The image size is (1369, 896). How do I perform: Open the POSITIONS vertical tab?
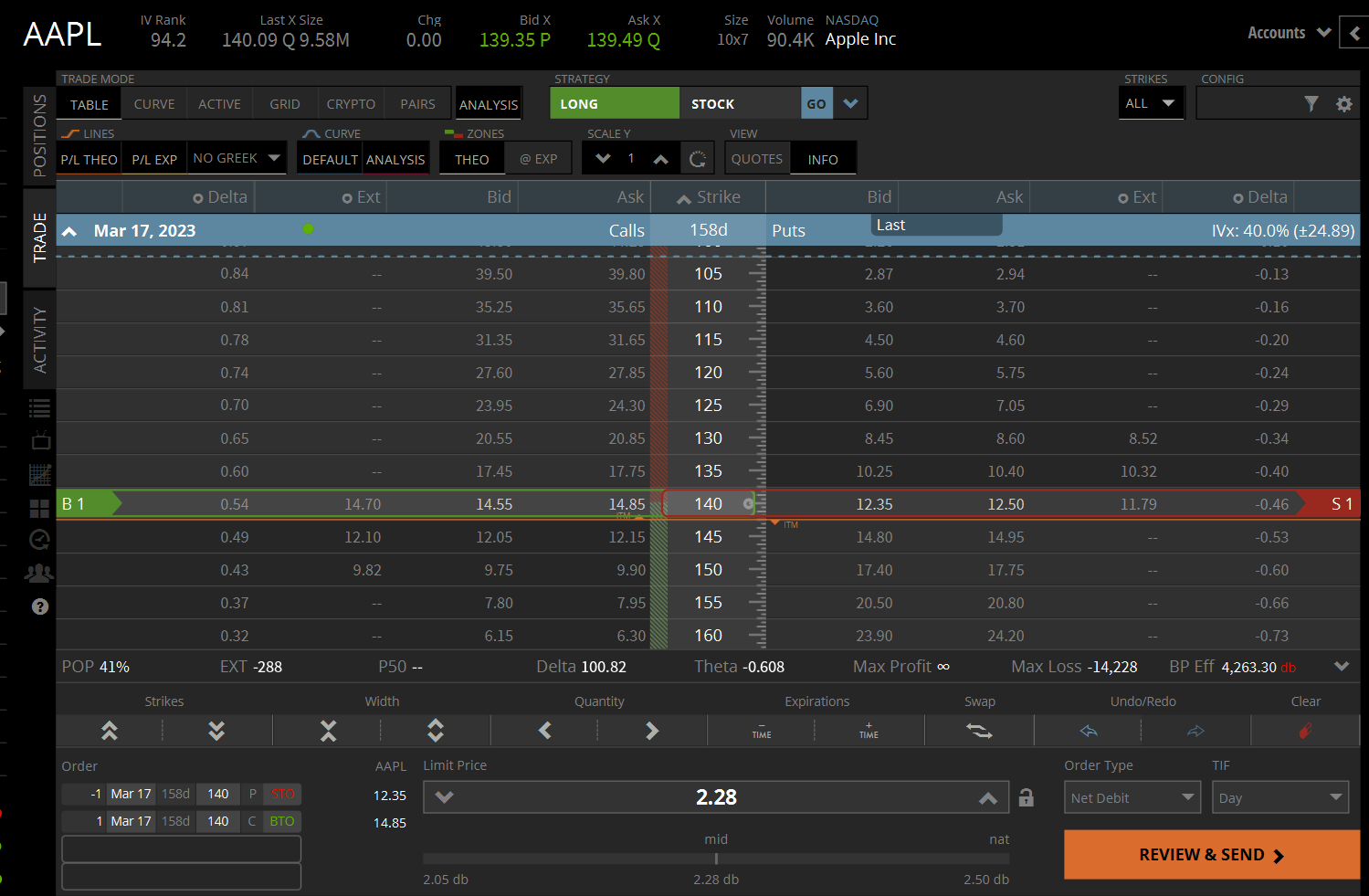(39, 134)
